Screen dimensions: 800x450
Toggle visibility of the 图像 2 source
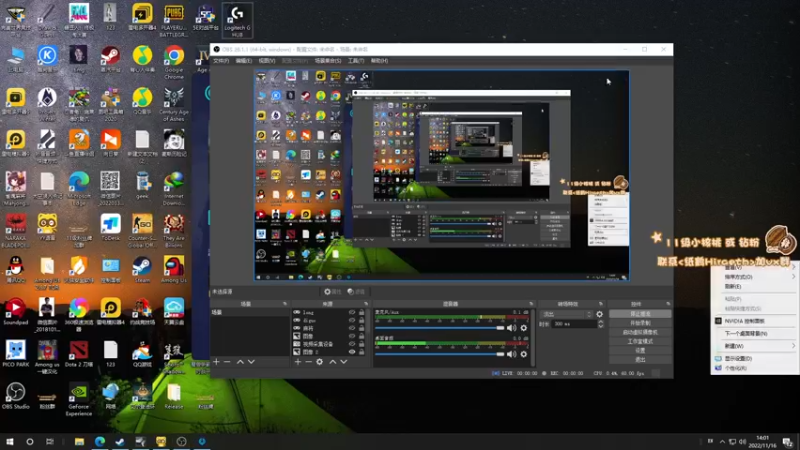352,352
